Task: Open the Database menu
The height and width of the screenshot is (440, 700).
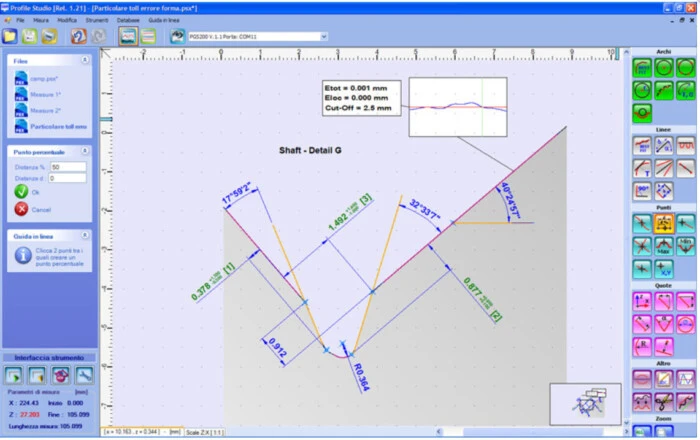Action: point(127,20)
